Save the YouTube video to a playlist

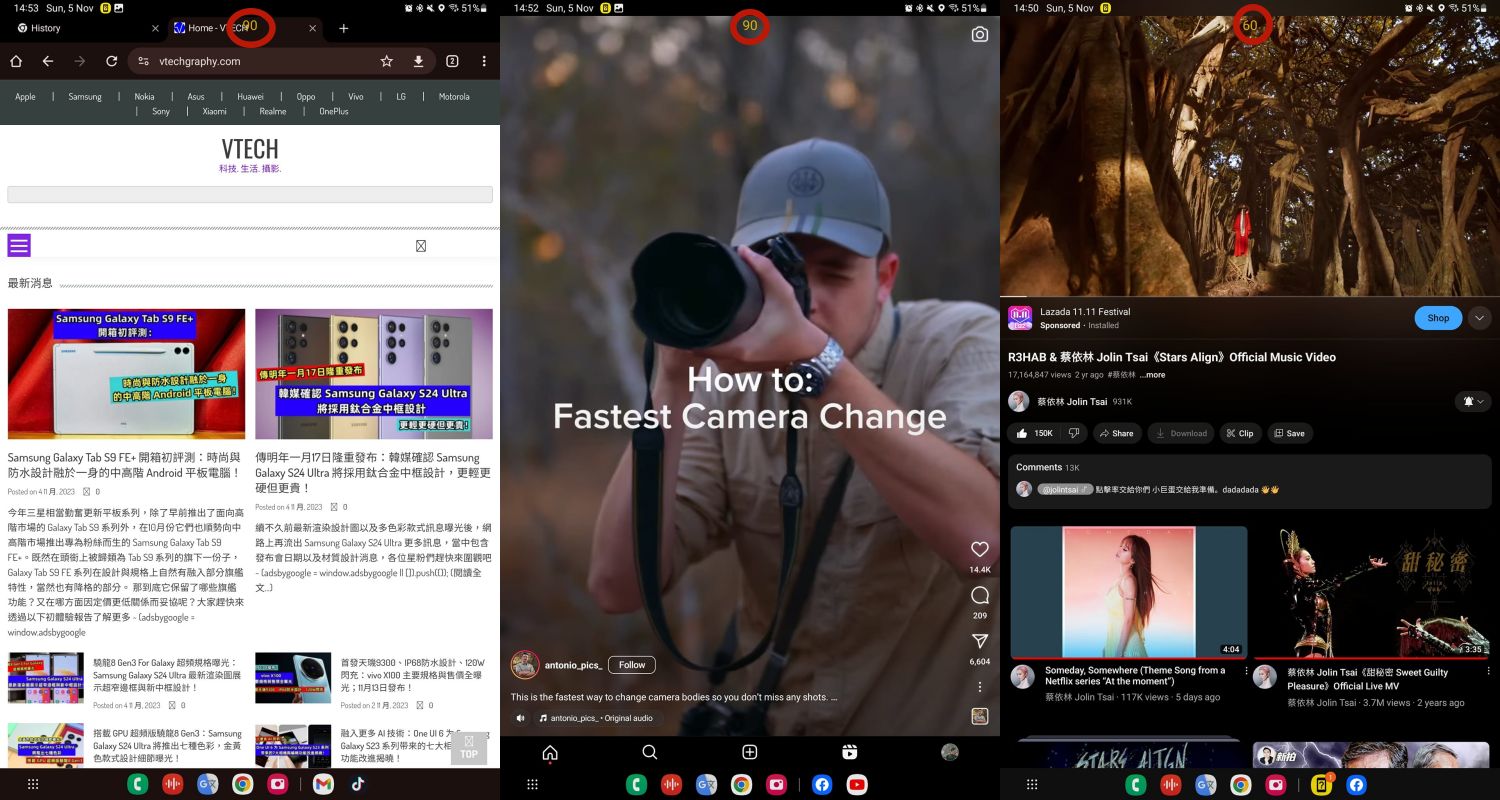tap(1290, 433)
